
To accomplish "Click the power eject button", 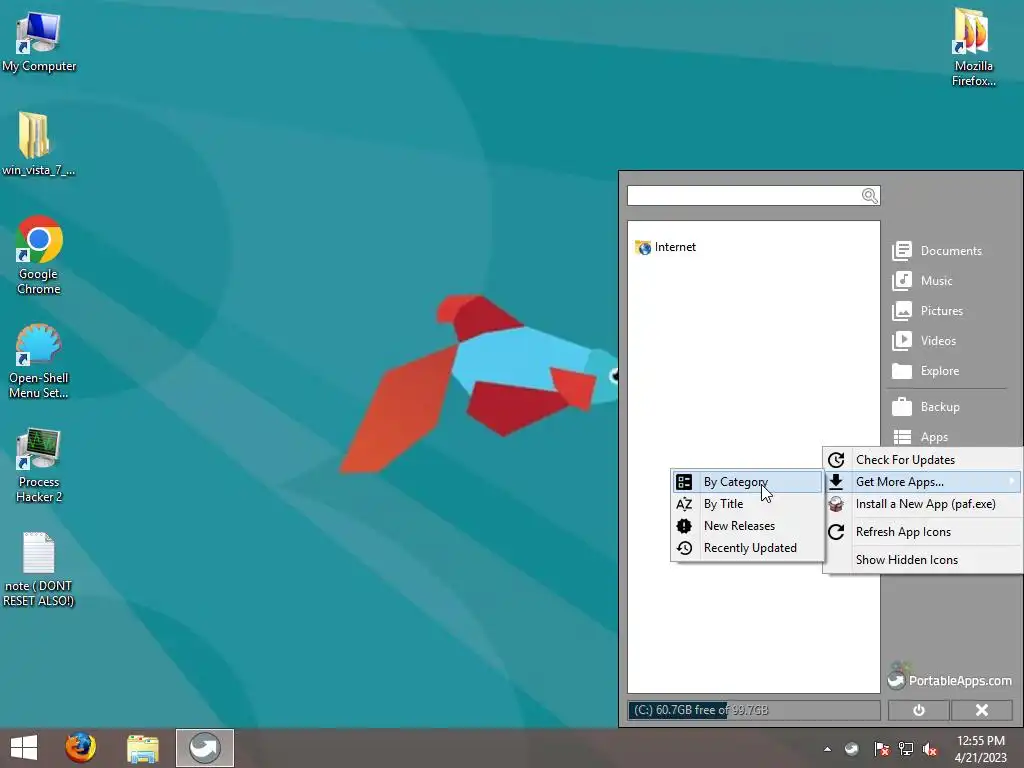I will tap(918, 710).
